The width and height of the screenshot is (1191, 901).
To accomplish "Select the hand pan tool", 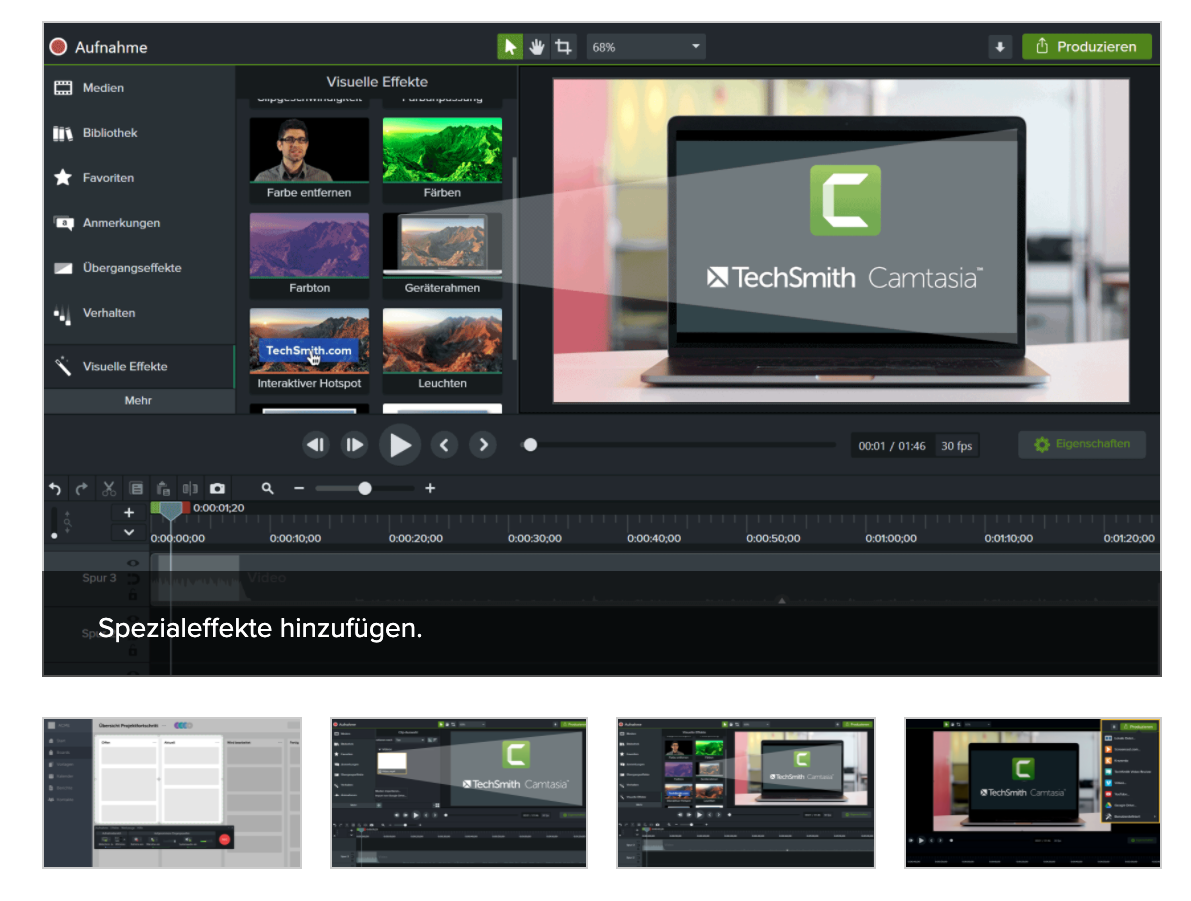I will tap(537, 47).
